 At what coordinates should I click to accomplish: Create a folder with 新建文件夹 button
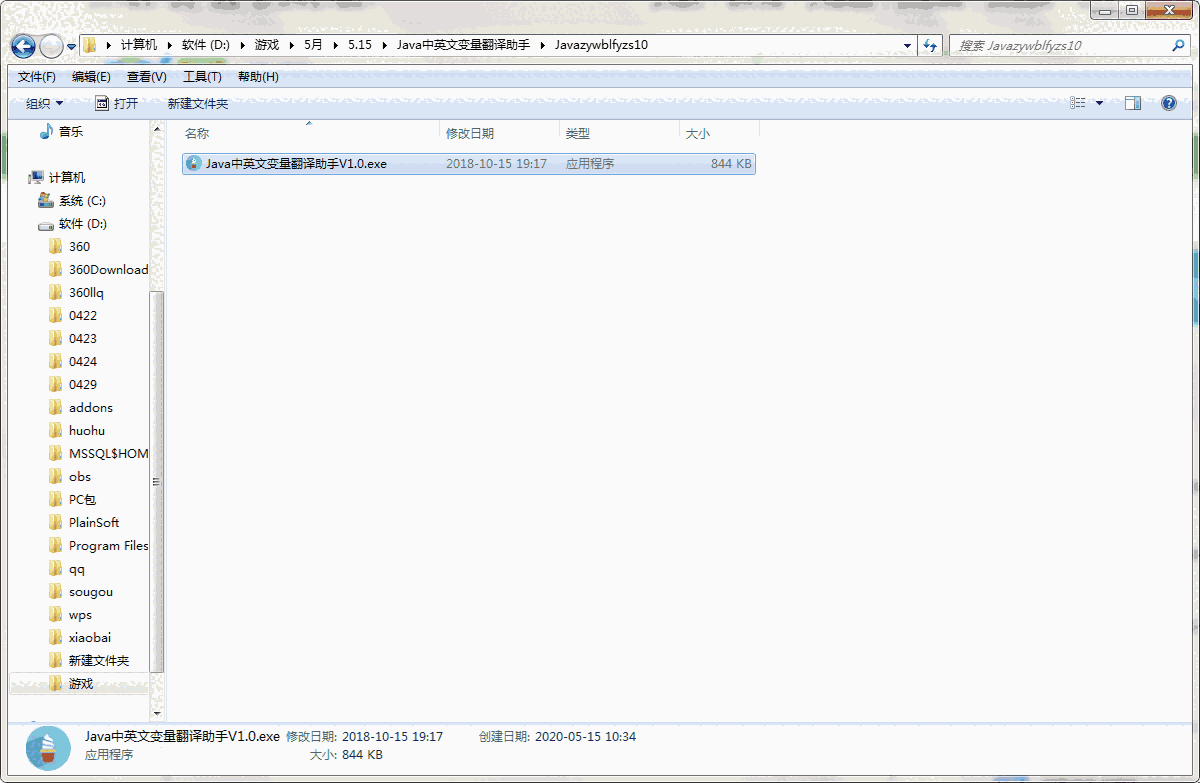coord(197,102)
